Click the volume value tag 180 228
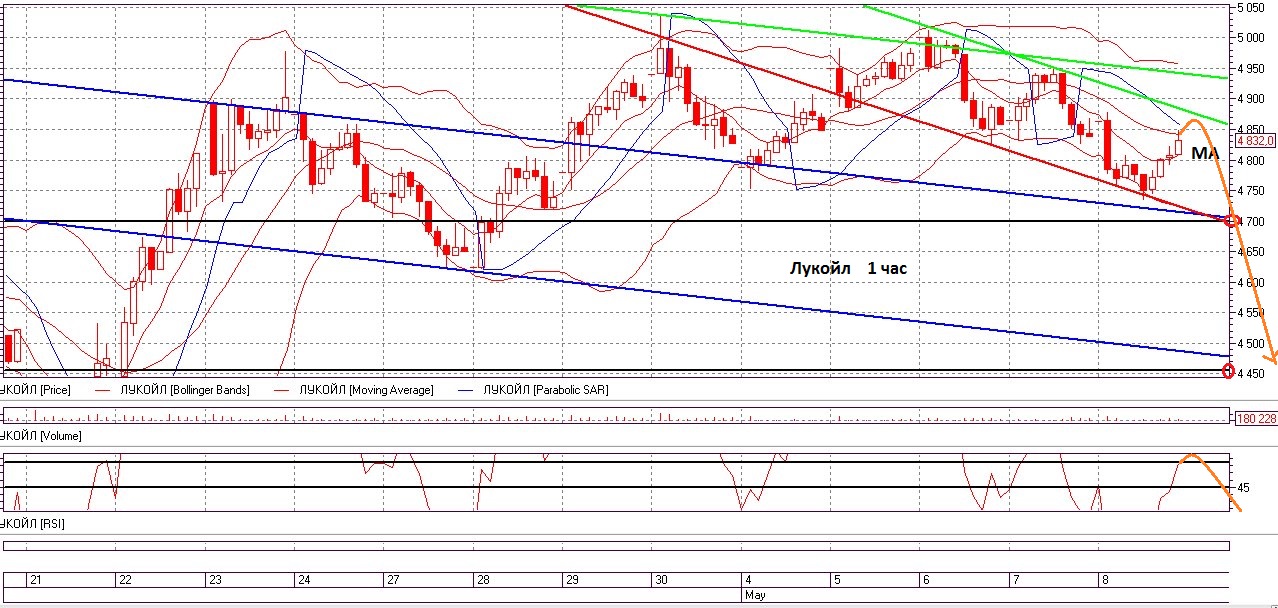Image resolution: width=1278 pixels, height=608 pixels. point(1257,418)
